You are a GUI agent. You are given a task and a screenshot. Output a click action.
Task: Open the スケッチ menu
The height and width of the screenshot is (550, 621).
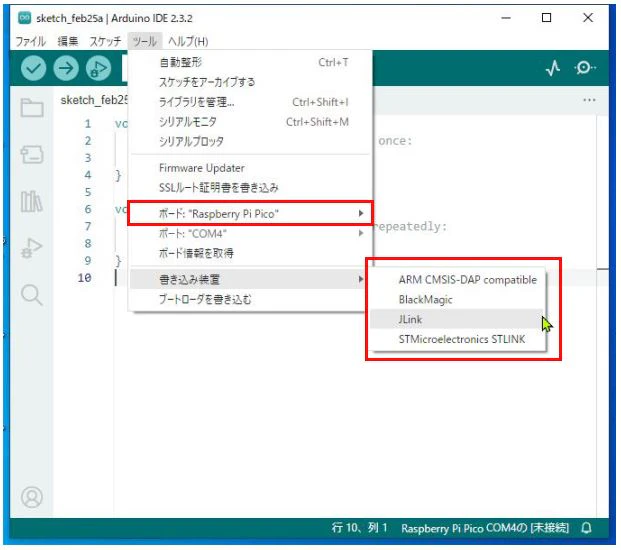105,41
